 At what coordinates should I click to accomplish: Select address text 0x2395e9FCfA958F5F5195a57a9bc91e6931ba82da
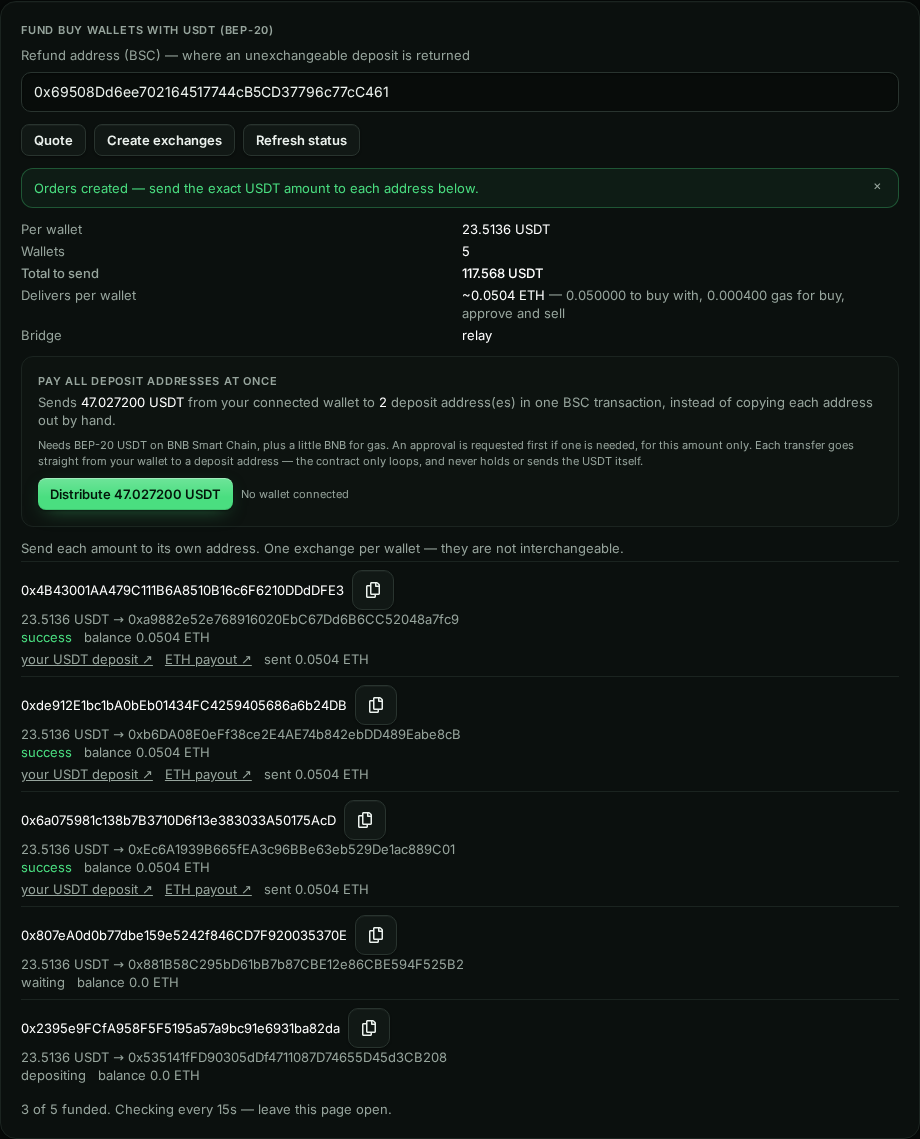pyautogui.click(x=180, y=1028)
